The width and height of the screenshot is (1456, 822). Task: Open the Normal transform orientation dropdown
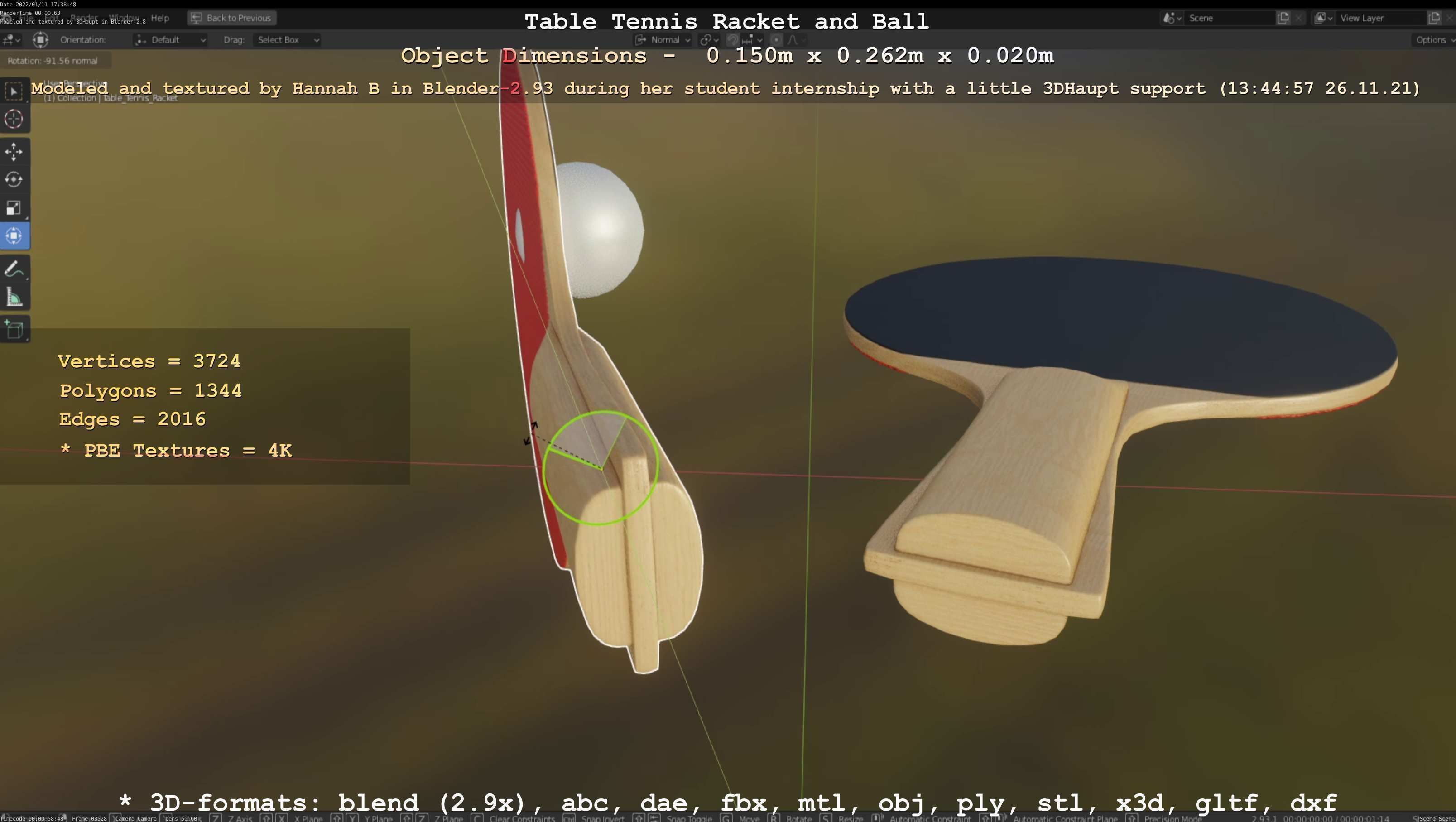[x=663, y=39]
